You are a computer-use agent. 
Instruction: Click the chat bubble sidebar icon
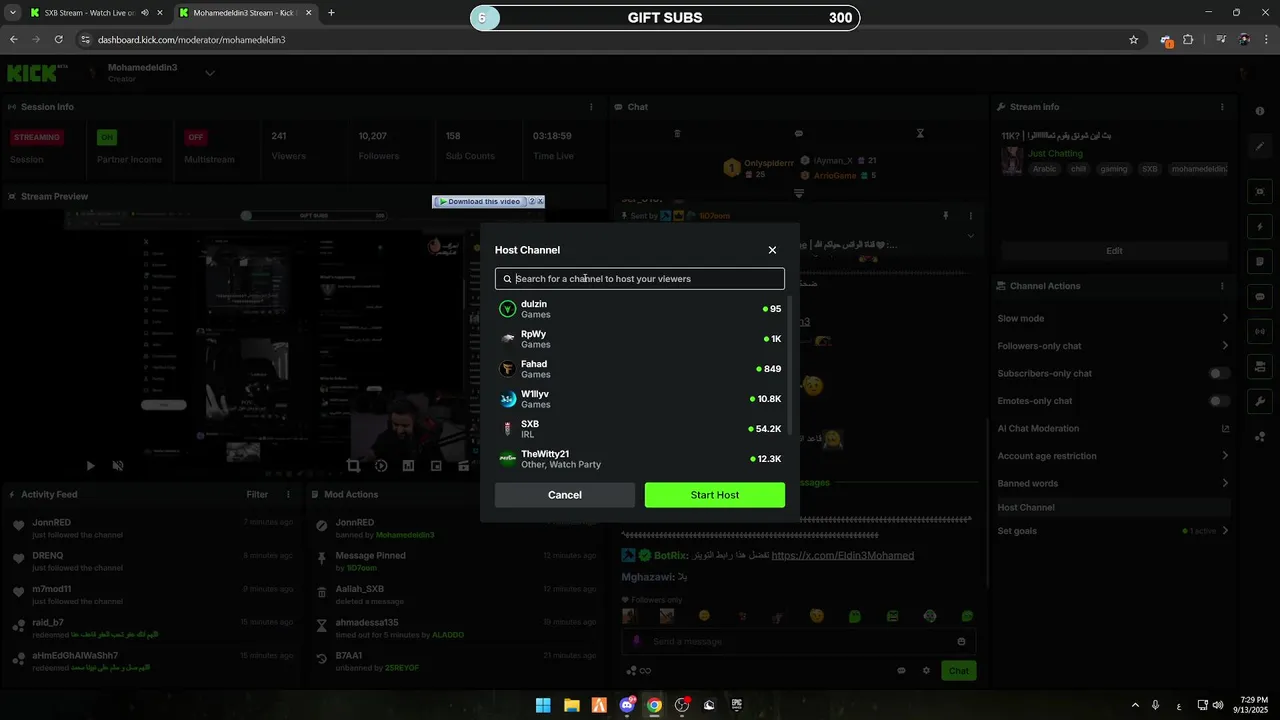click(x=1260, y=297)
